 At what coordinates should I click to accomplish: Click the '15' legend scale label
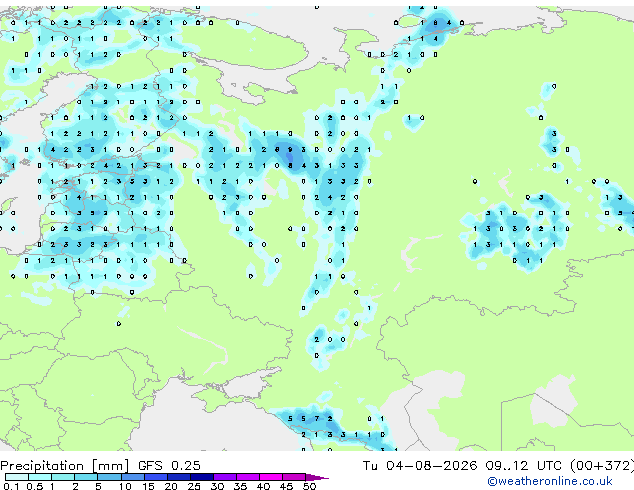[x=148, y=486]
